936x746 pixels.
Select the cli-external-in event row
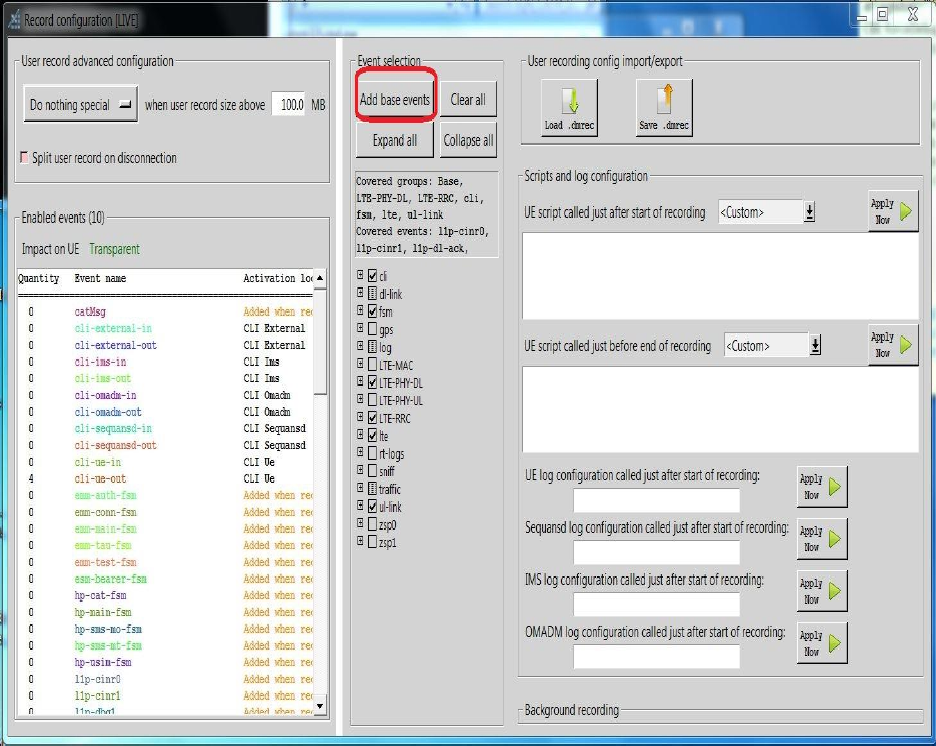click(x=165, y=328)
